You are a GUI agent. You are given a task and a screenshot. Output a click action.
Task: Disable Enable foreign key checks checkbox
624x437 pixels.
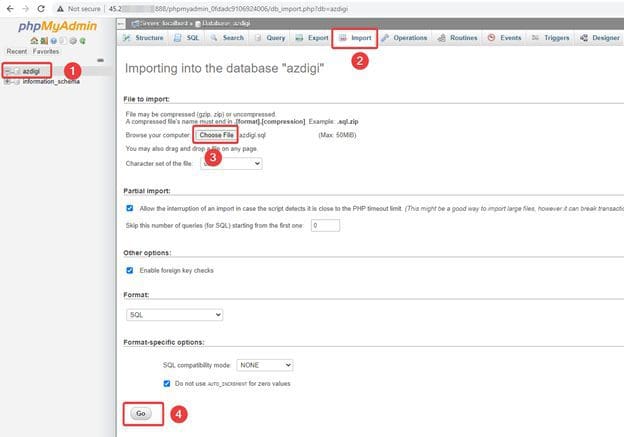coord(130,270)
